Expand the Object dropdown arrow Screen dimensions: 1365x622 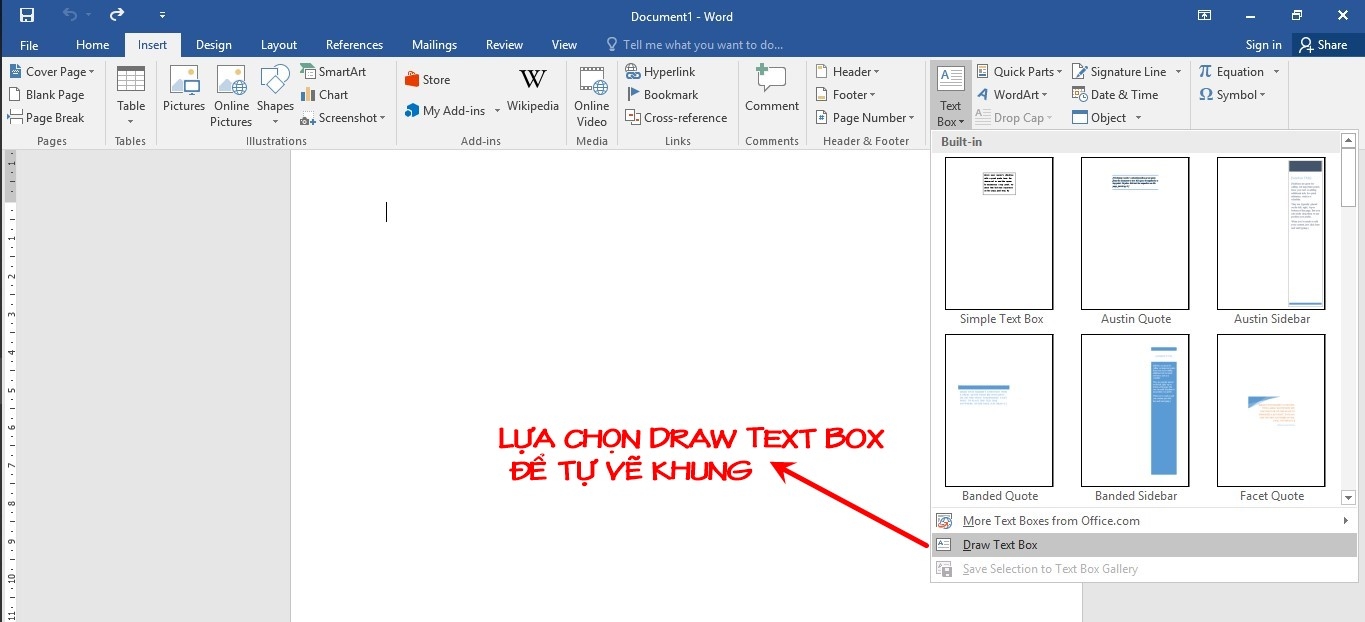[x=1138, y=118]
